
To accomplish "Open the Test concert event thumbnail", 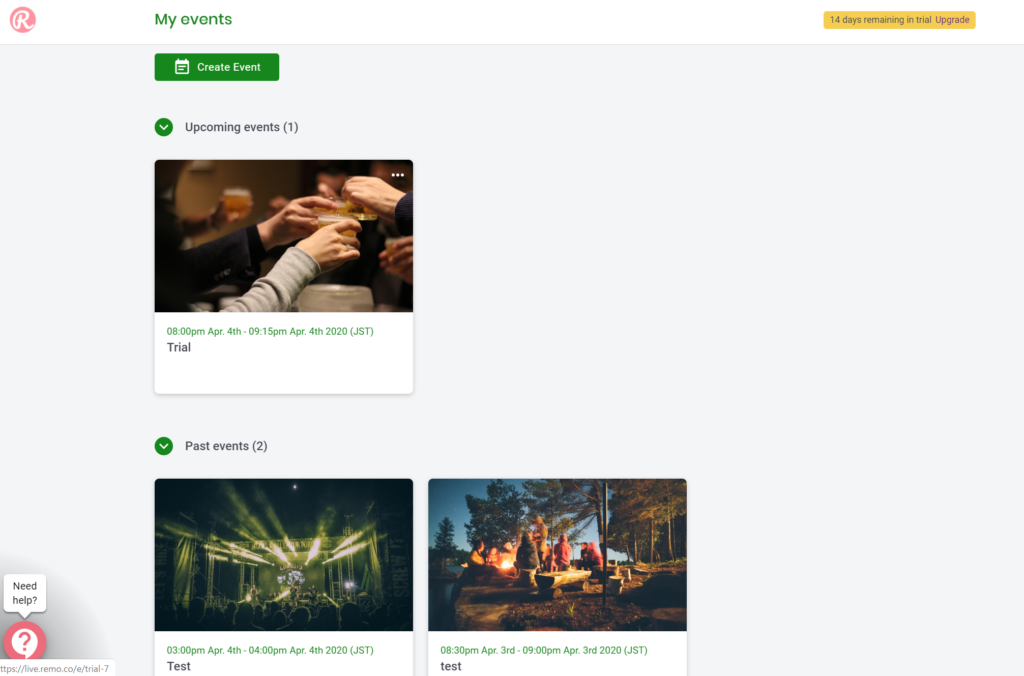I will tap(283, 555).
